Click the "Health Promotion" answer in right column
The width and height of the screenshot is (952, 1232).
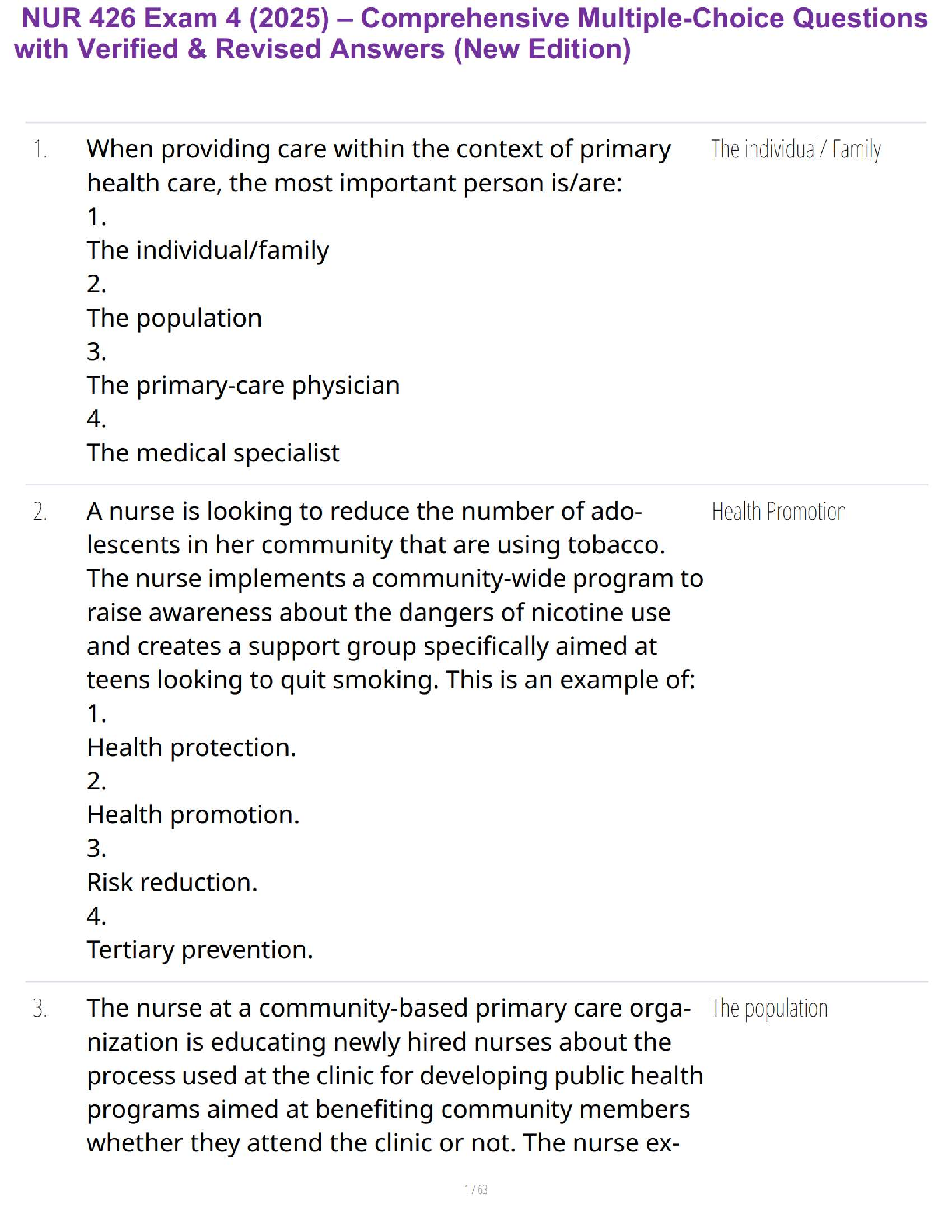tap(779, 512)
